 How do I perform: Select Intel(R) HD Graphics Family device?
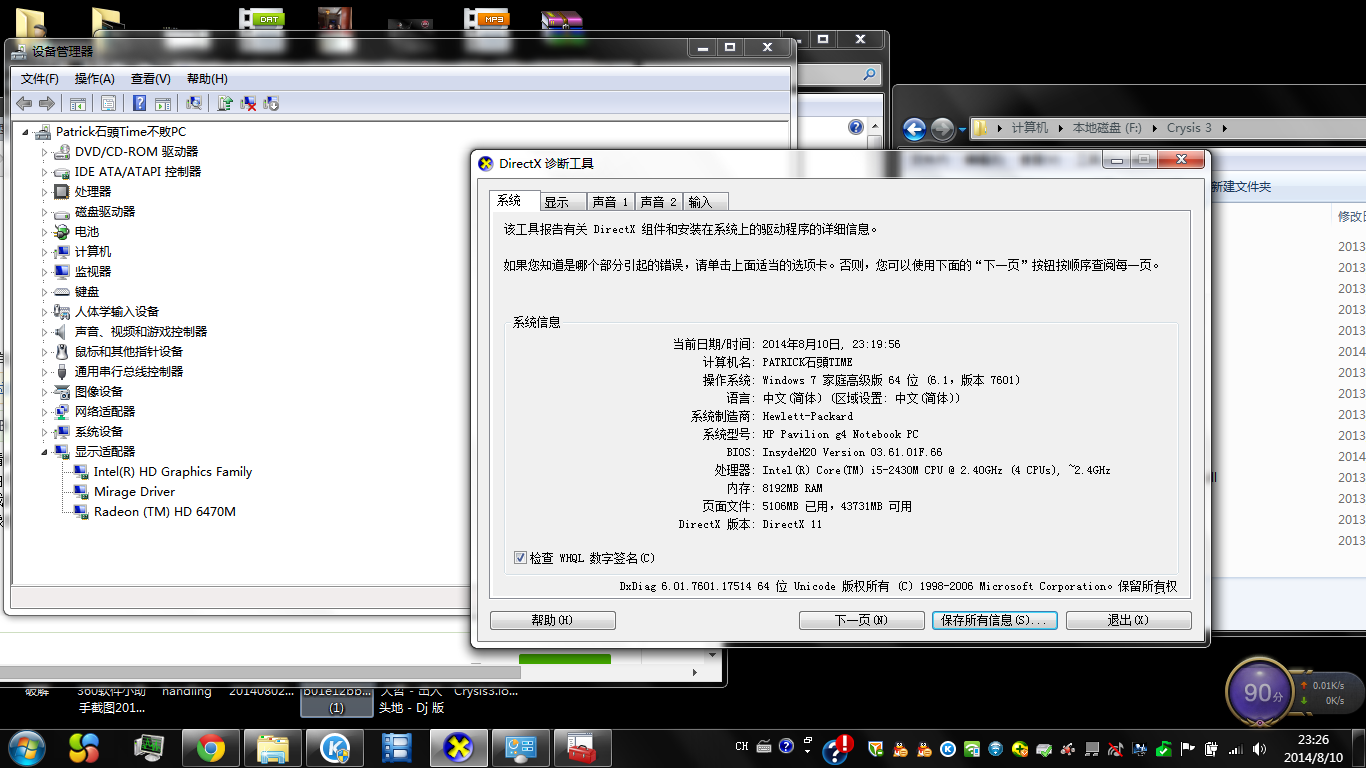point(172,472)
